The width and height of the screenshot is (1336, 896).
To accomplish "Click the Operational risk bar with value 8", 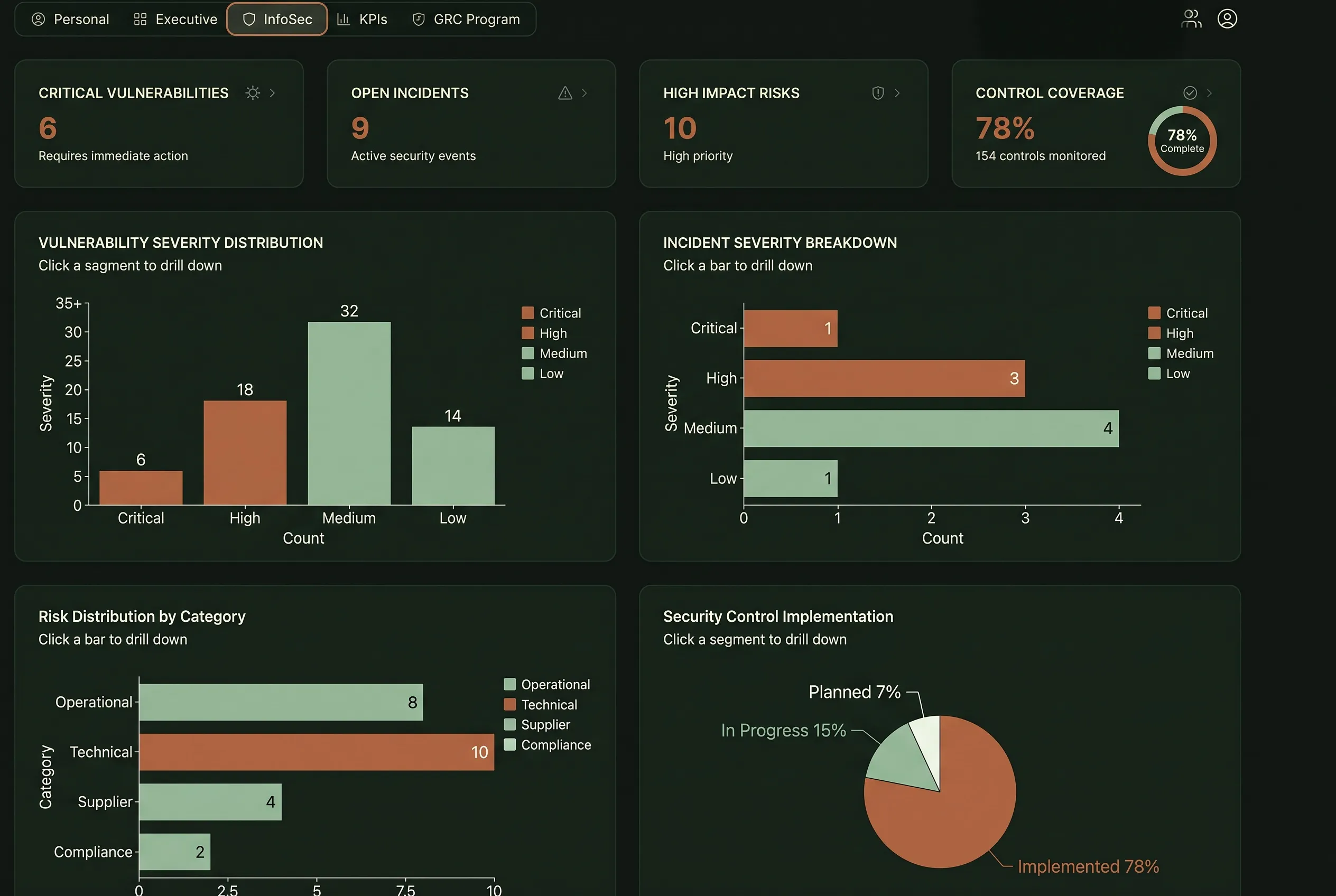I will [281, 702].
